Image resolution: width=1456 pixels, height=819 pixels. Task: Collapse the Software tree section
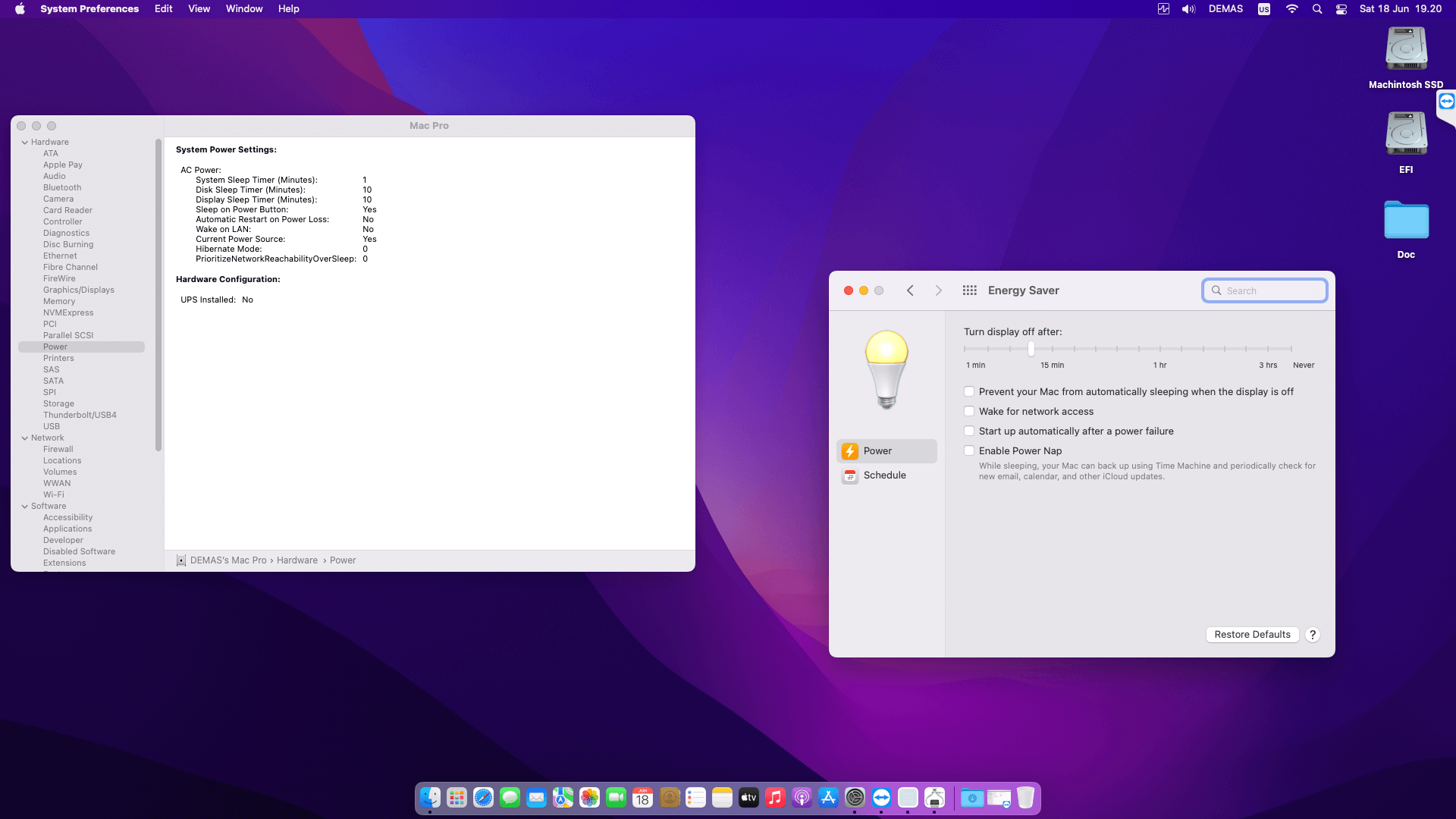point(25,507)
